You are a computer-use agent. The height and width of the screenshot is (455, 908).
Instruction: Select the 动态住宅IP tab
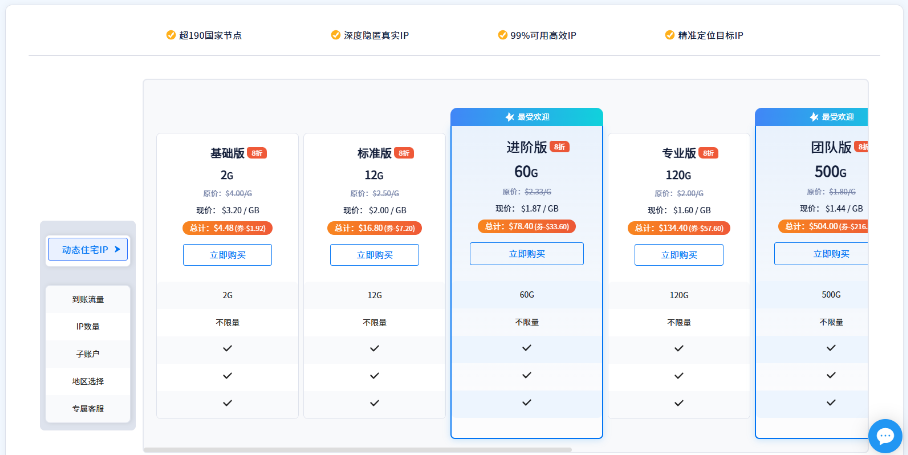pyautogui.click(x=88, y=249)
